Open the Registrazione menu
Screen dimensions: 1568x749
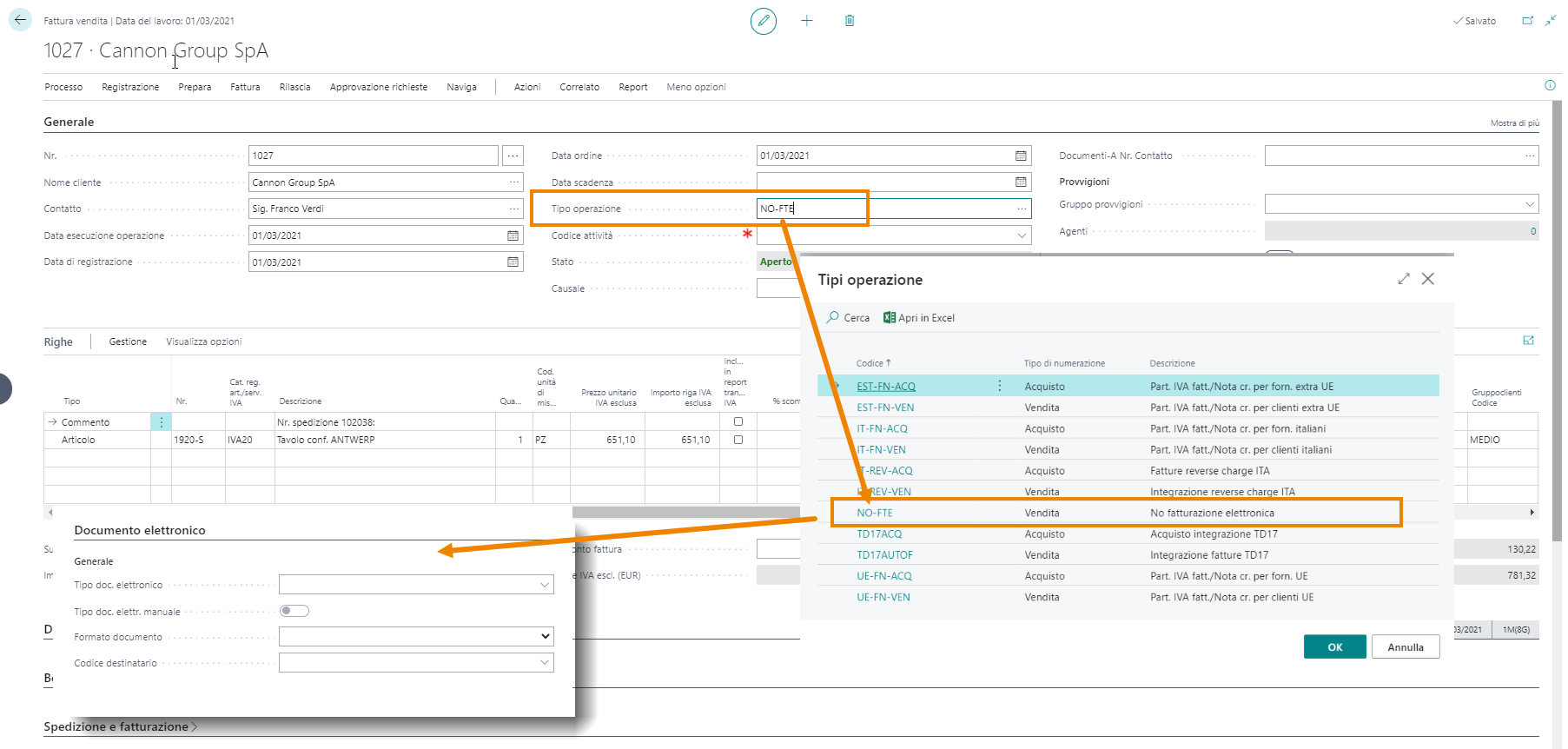130,87
